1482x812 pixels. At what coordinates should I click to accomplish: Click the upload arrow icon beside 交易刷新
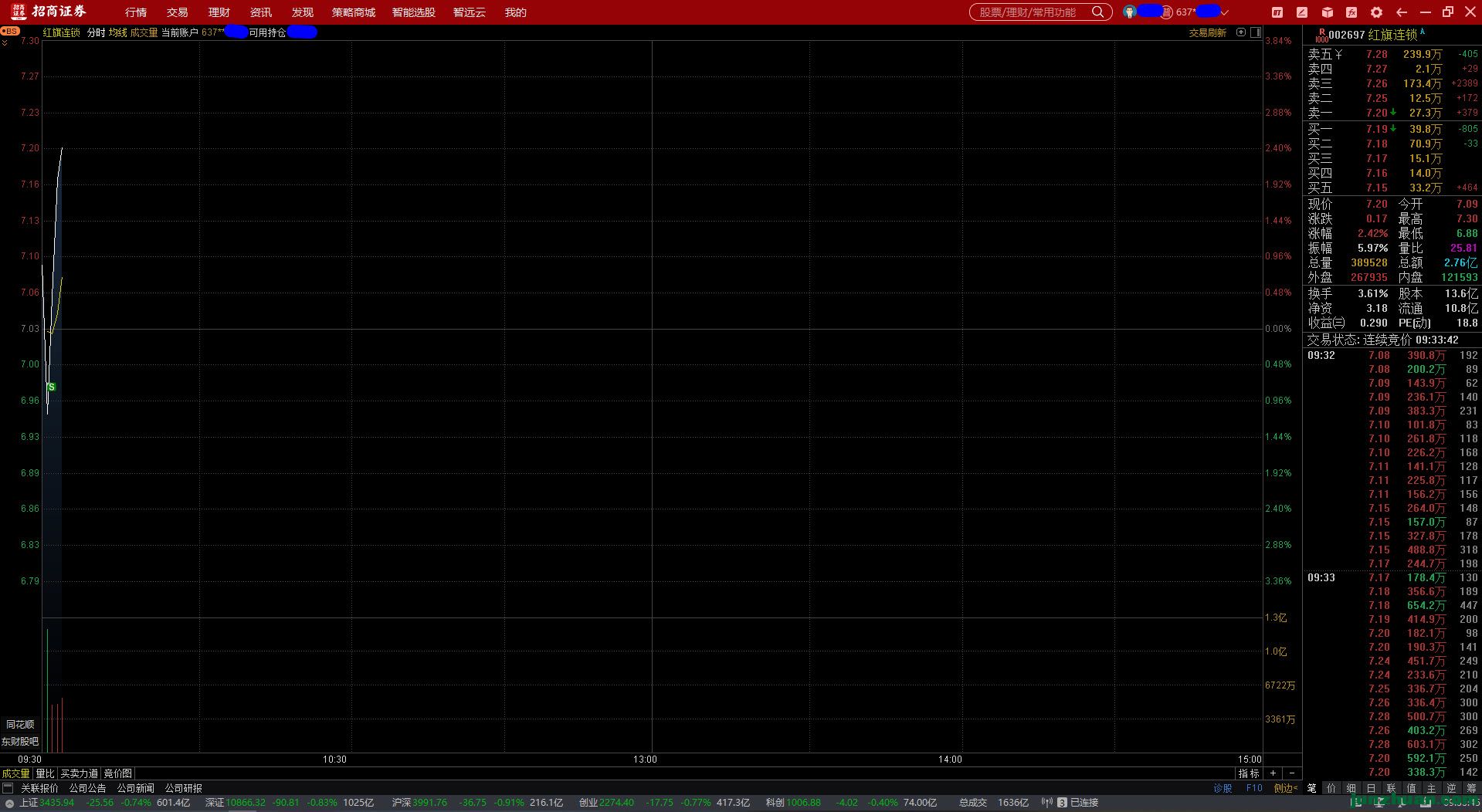[x=1241, y=32]
